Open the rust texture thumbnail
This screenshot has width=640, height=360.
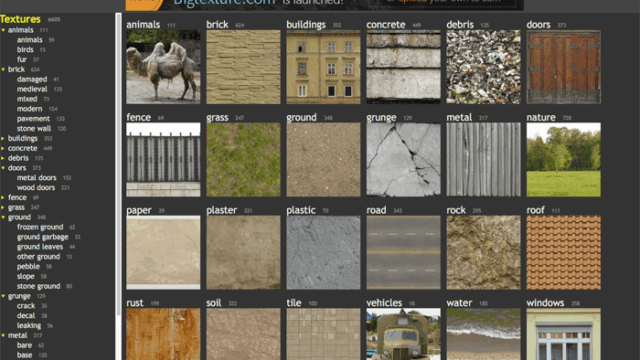pos(163,334)
